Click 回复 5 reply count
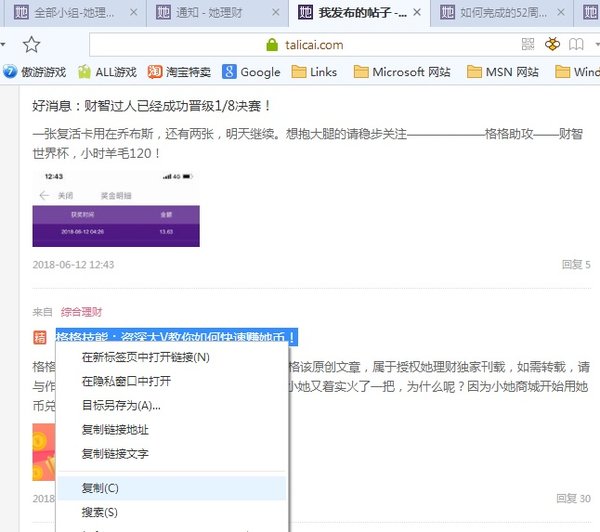 pos(576,264)
